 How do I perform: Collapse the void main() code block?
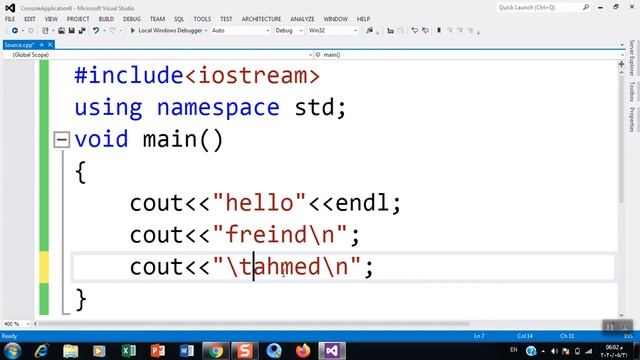click(x=62, y=140)
